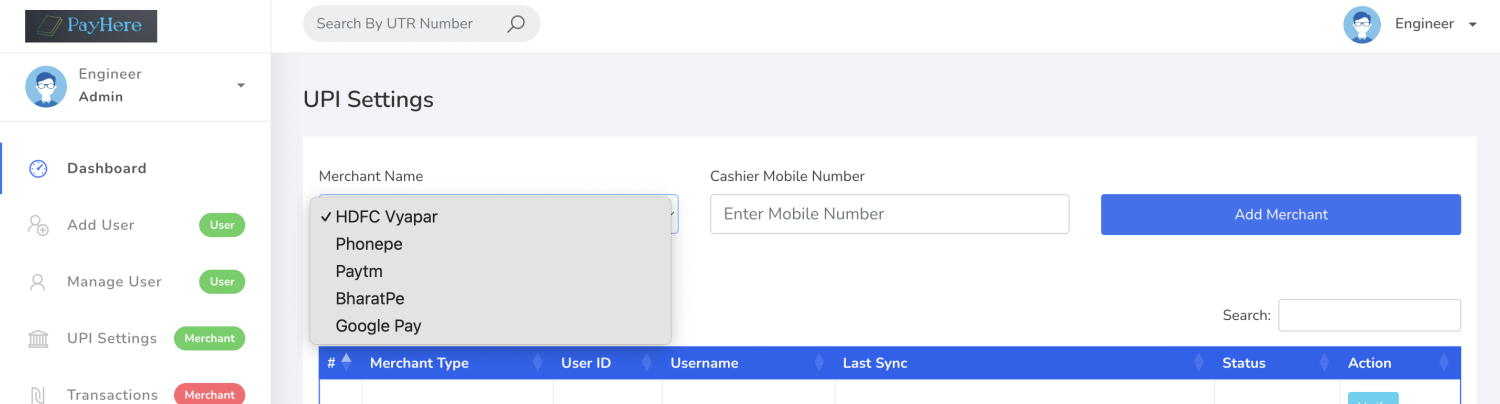
Task: Click the Manage User person icon
Action: pos(38,282)
